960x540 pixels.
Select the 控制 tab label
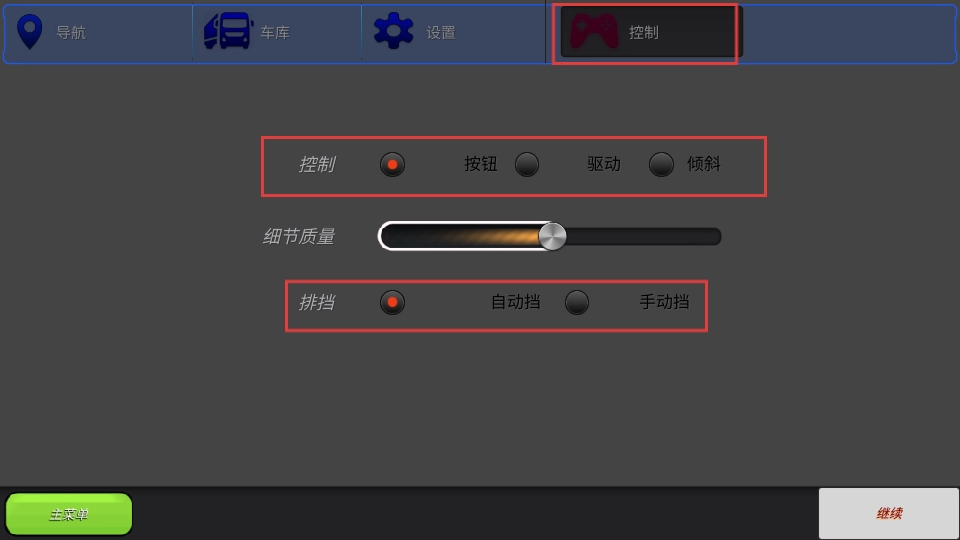[644, 32]
